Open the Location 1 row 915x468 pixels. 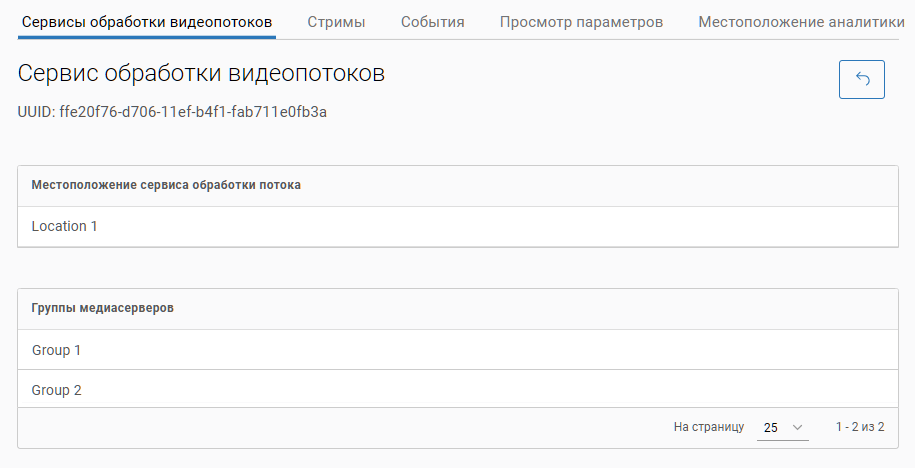(65, 226)
